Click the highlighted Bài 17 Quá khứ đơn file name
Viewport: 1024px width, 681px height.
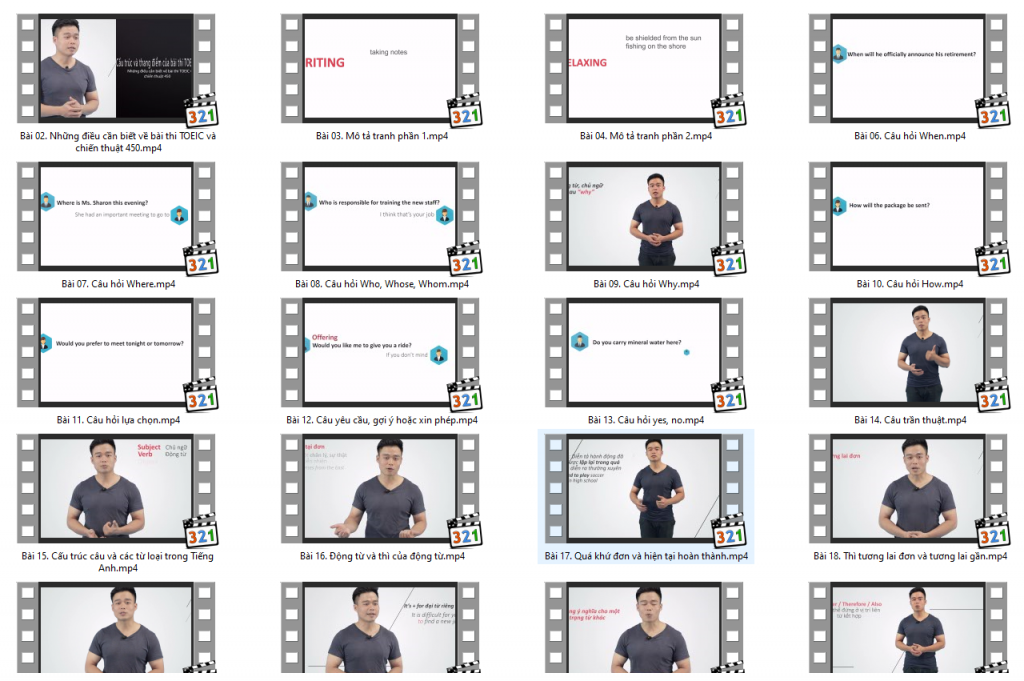coord(646,556)
